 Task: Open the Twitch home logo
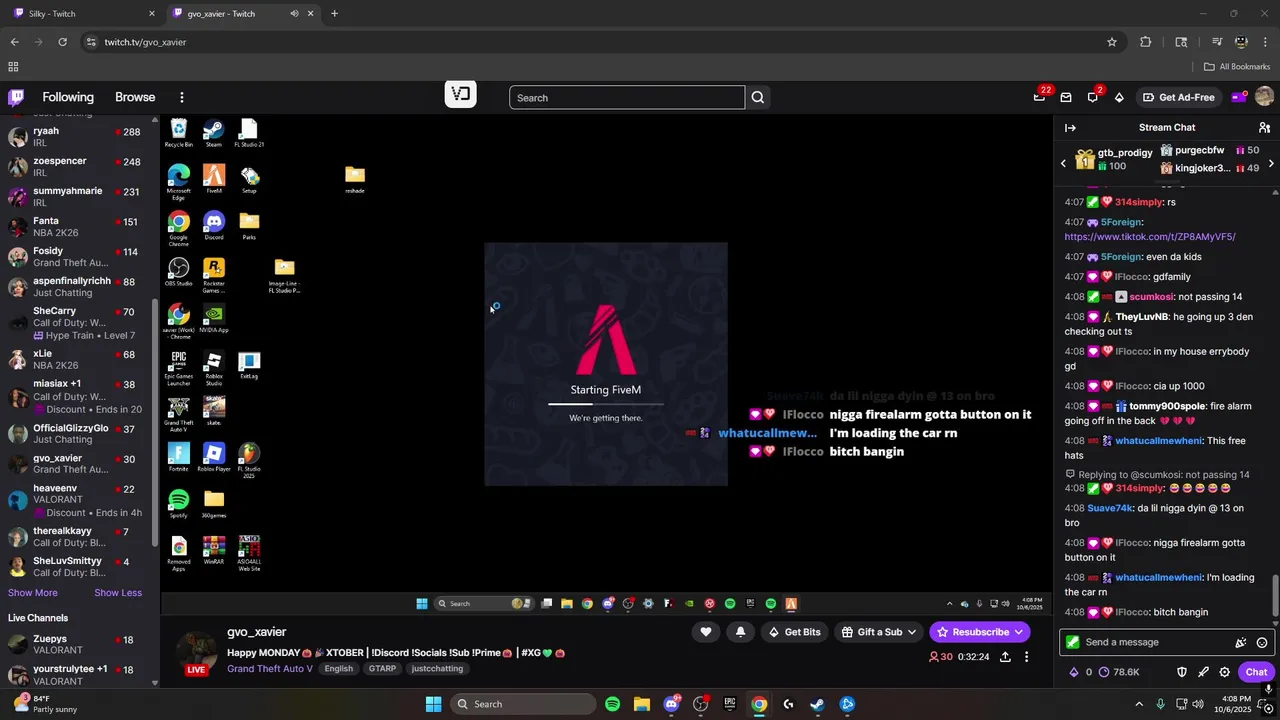point(16,97)
